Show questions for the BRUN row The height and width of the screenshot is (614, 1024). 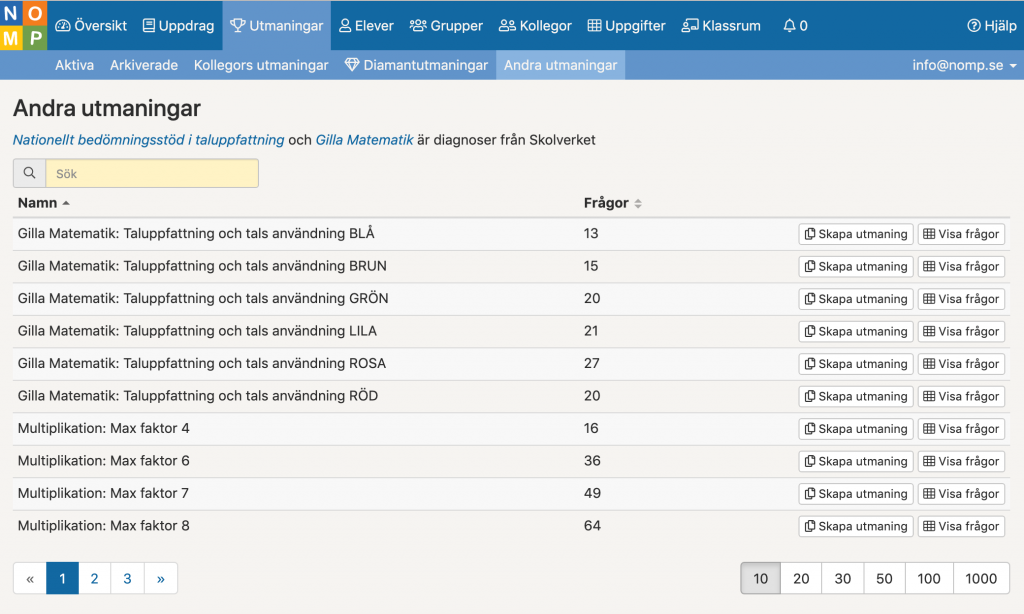point(961,267)
